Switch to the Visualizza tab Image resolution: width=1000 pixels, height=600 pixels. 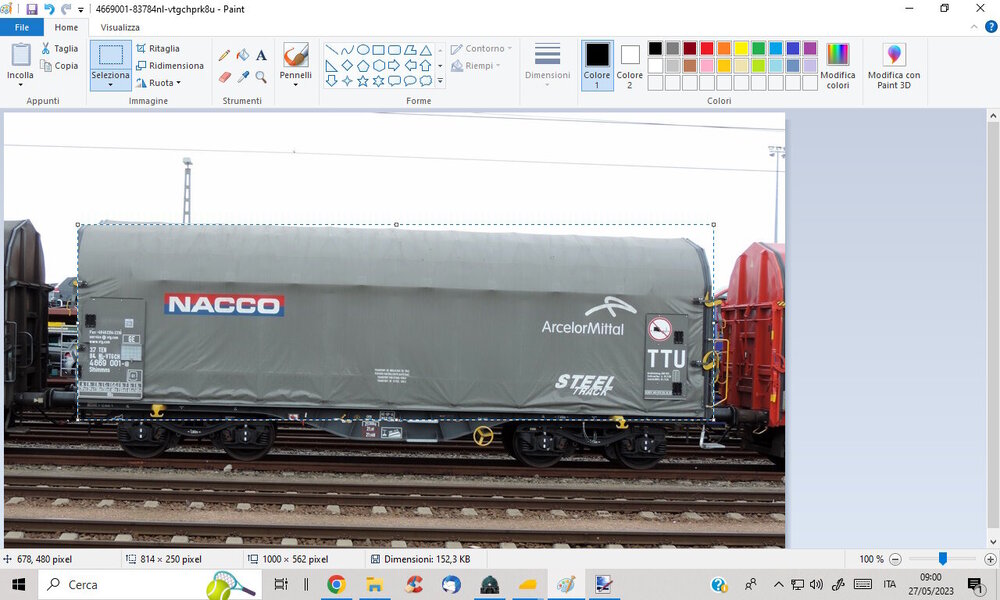click(x=120, y=27)
